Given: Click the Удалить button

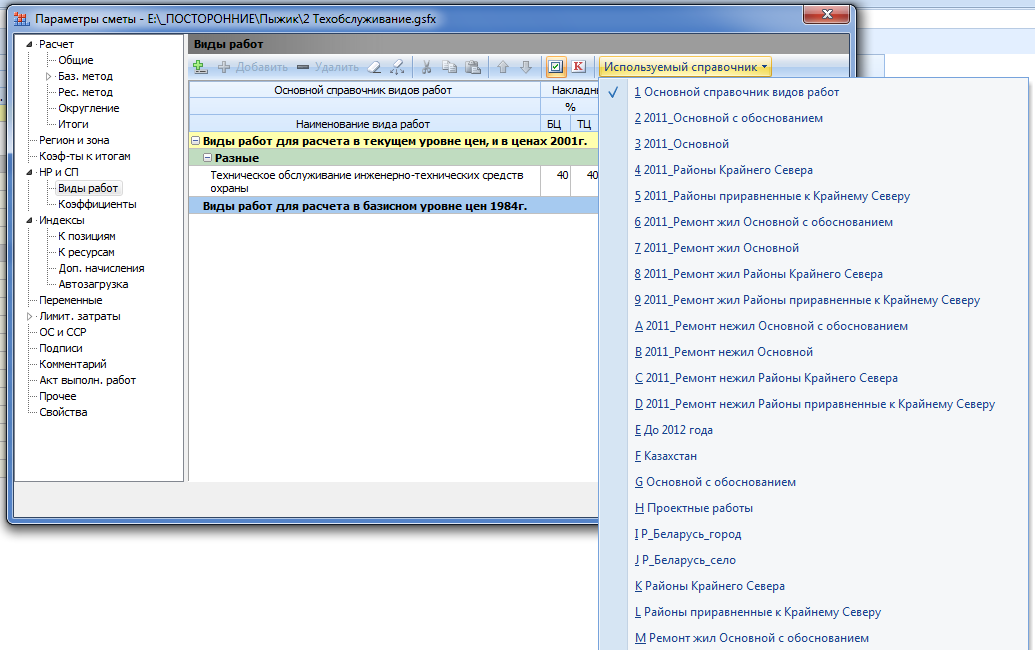Looking at the screenshot, I should tap(328, 67).
